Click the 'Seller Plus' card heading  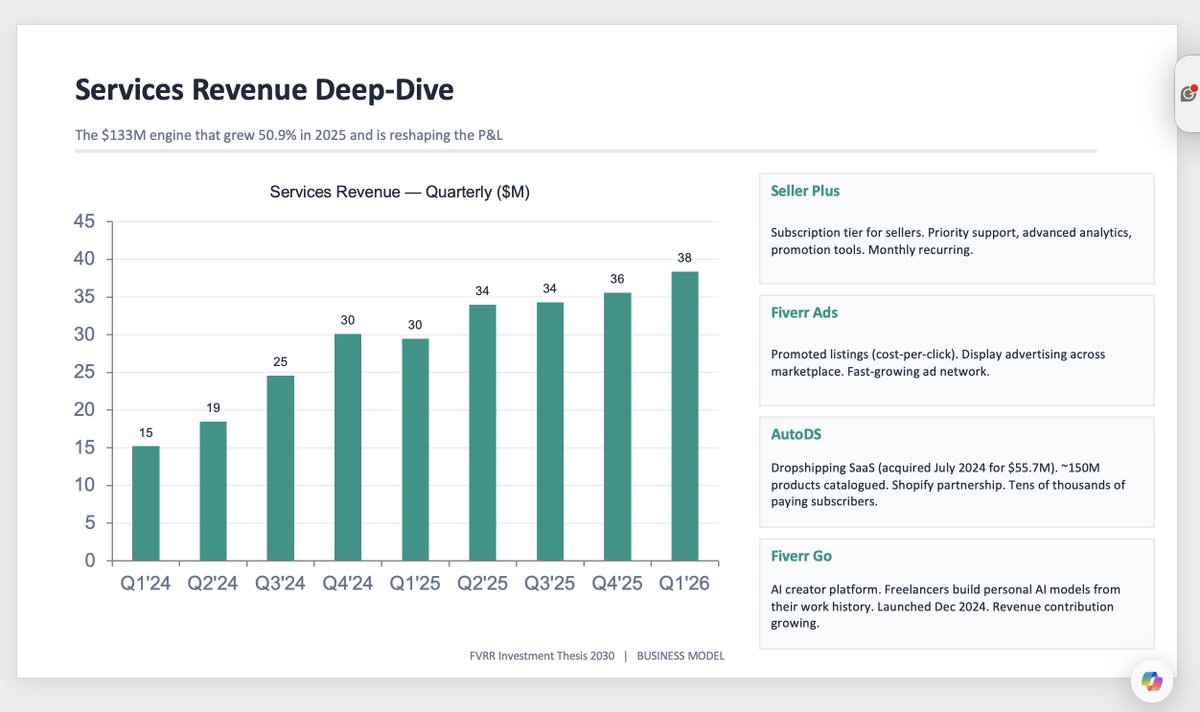pyautogui.click(x=805, y=190)
